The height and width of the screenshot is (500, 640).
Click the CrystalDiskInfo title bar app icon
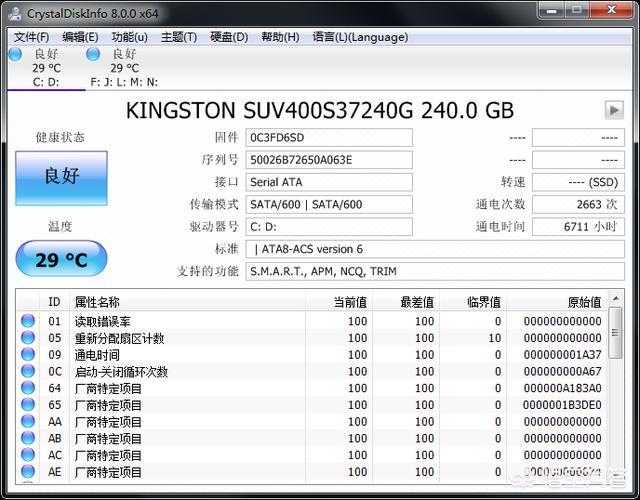tap(15, 13)
